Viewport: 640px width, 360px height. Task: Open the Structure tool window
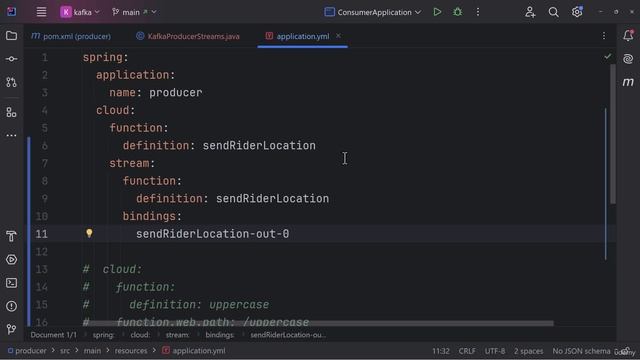(11, 112)
